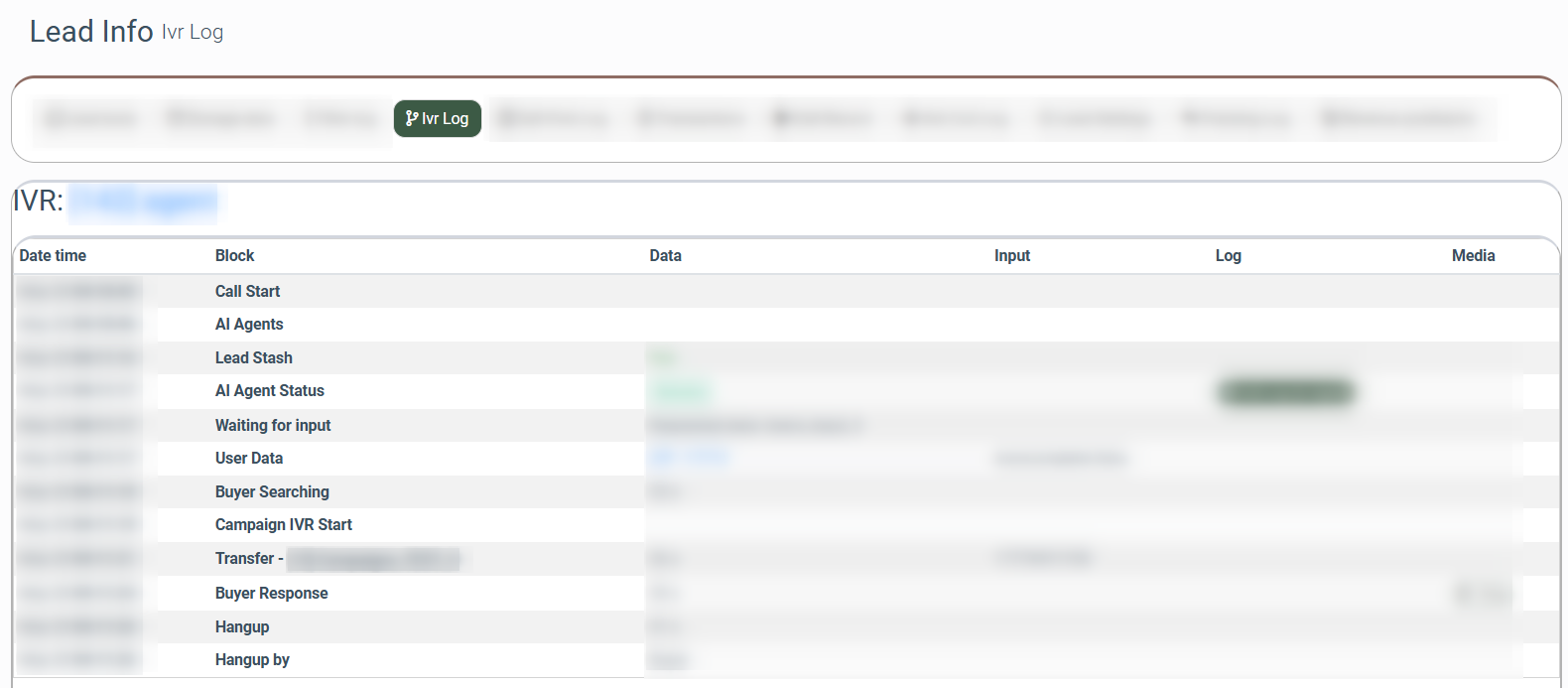Image resolution: width=1568 pixels, height=688 pixels.
Task: Click the blurred IVR name link
Action: [x=143, y=202]
